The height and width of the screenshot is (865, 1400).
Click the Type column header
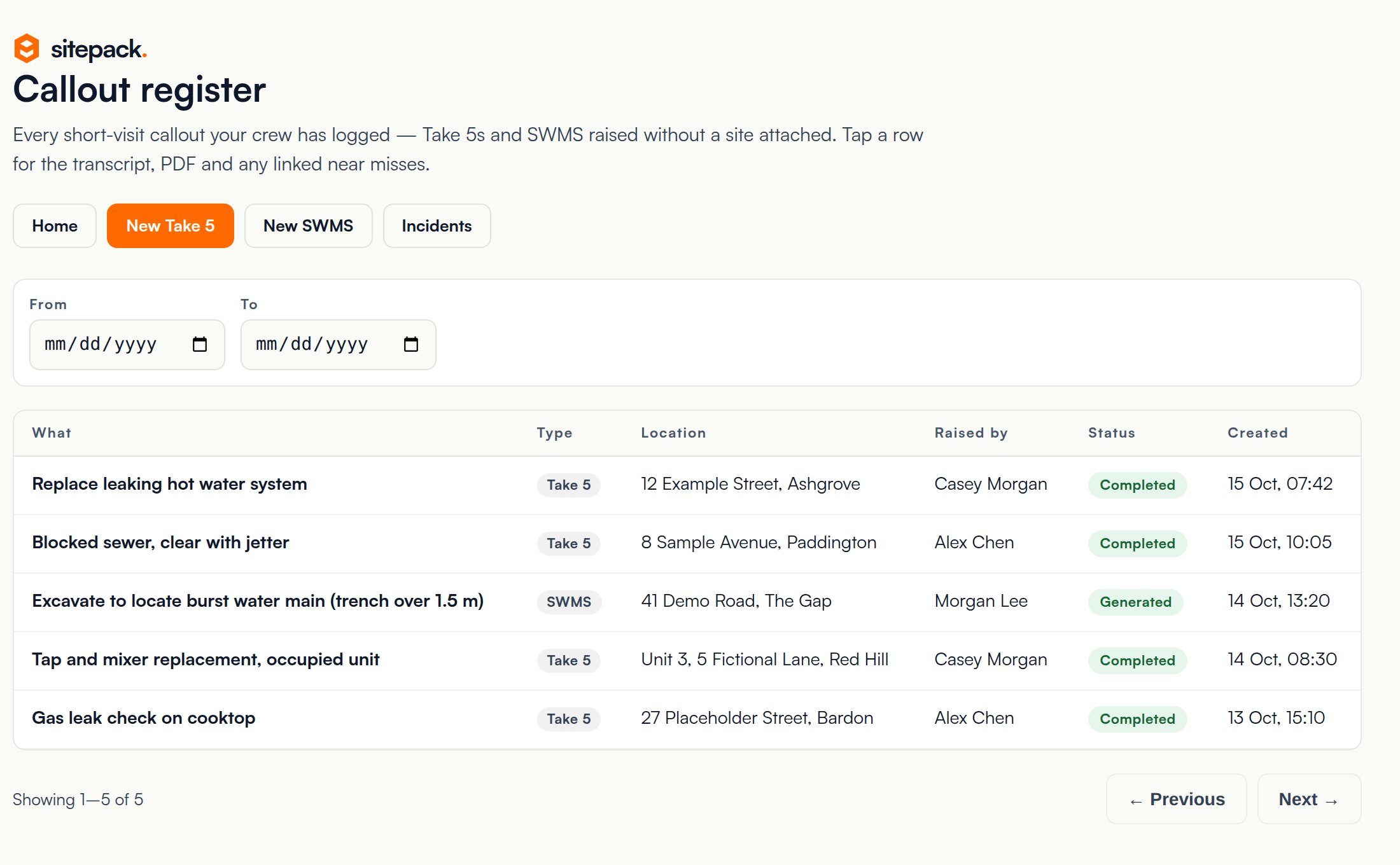pos(554,433)
